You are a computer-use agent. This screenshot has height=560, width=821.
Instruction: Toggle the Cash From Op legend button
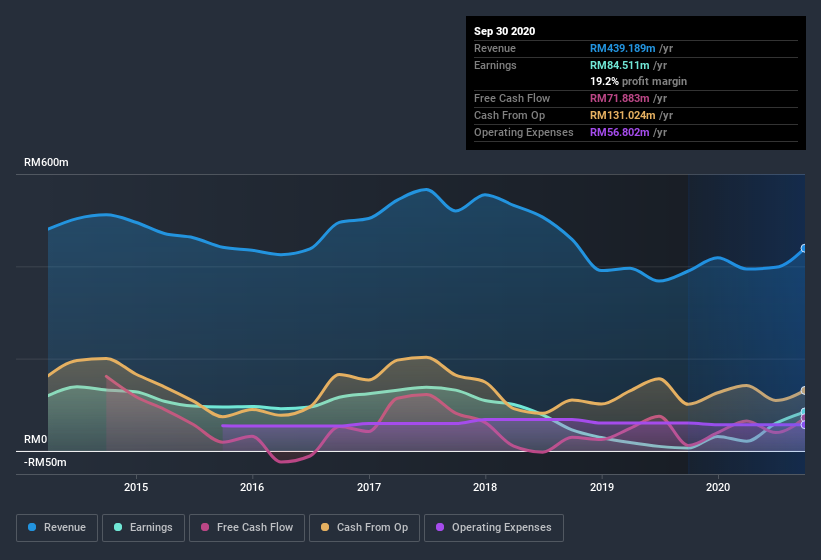coord(364,528)
